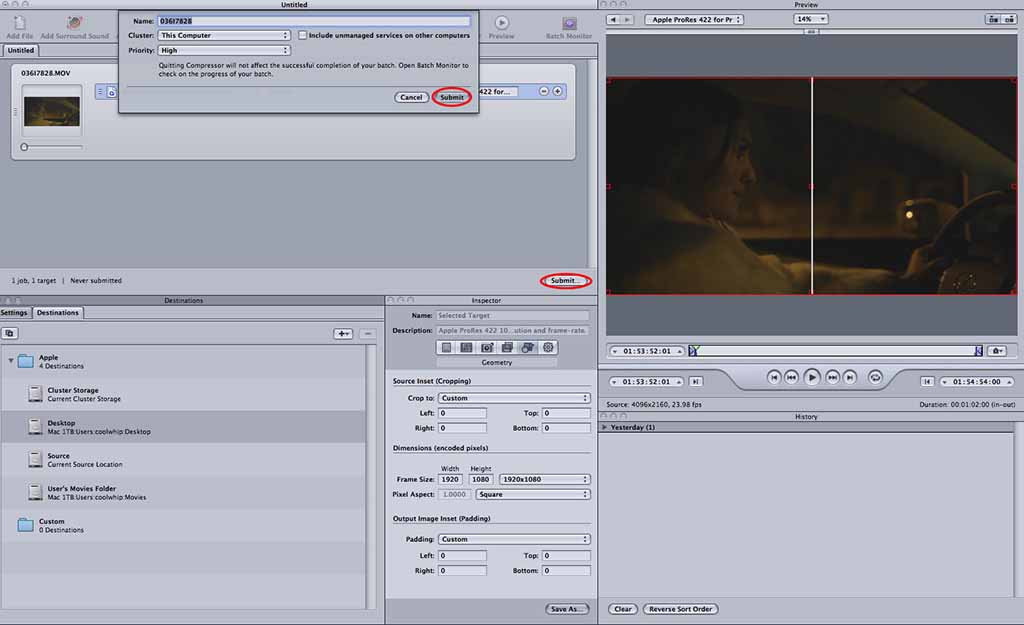The image size is (1024, 625).
Task: Click the Add File toolbar icon
Action: 19,22
